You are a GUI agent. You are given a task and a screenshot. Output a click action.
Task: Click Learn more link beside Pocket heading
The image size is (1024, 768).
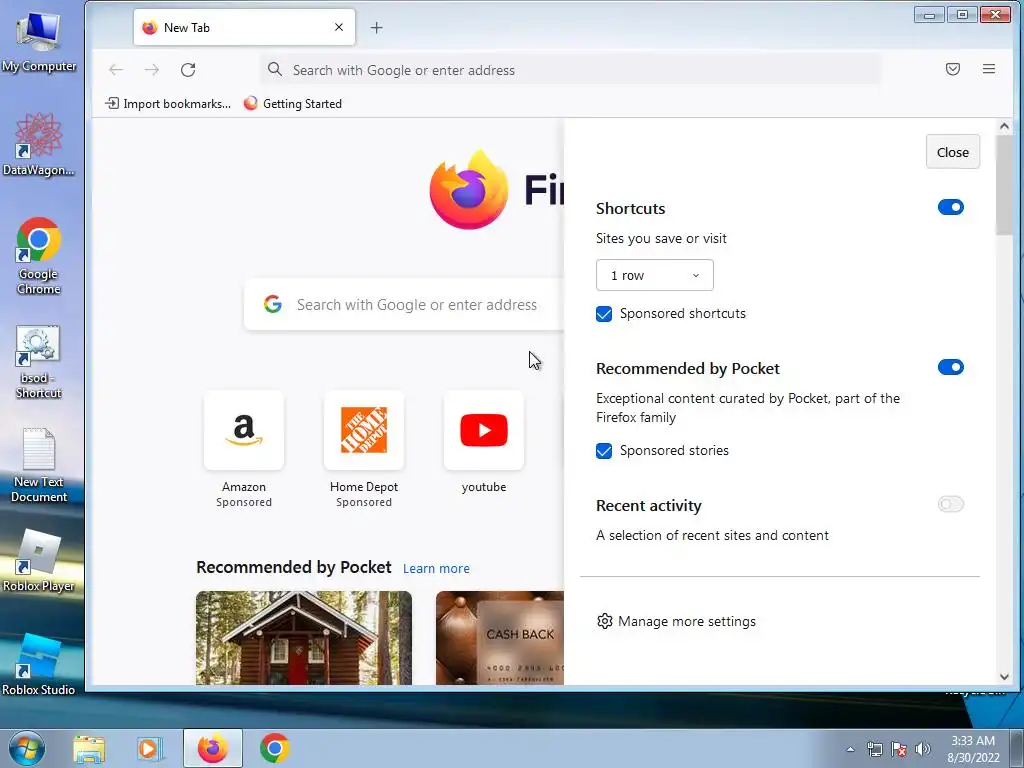[x=436, y=569]
